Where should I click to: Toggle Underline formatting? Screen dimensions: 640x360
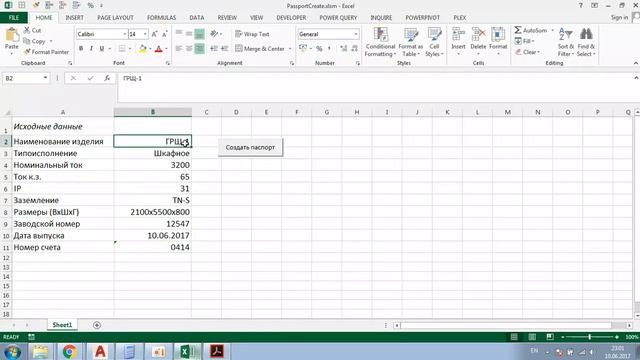tap(102, 49)
